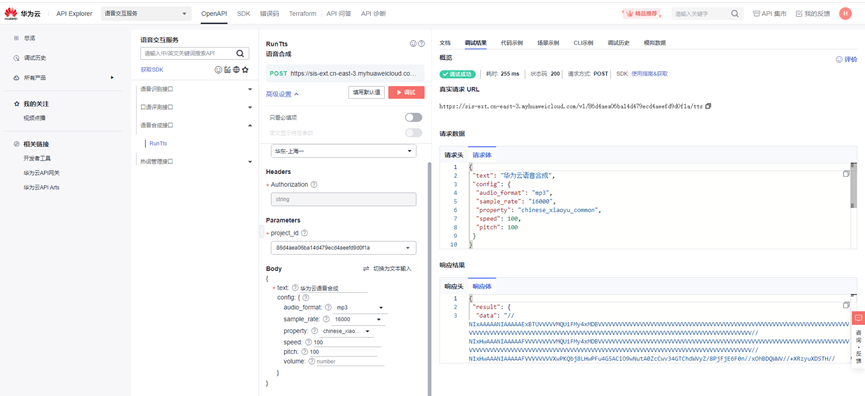Click the edit-note icon beside 获取SDK
This screenshot has width=865, height=396.
(227, 70)
